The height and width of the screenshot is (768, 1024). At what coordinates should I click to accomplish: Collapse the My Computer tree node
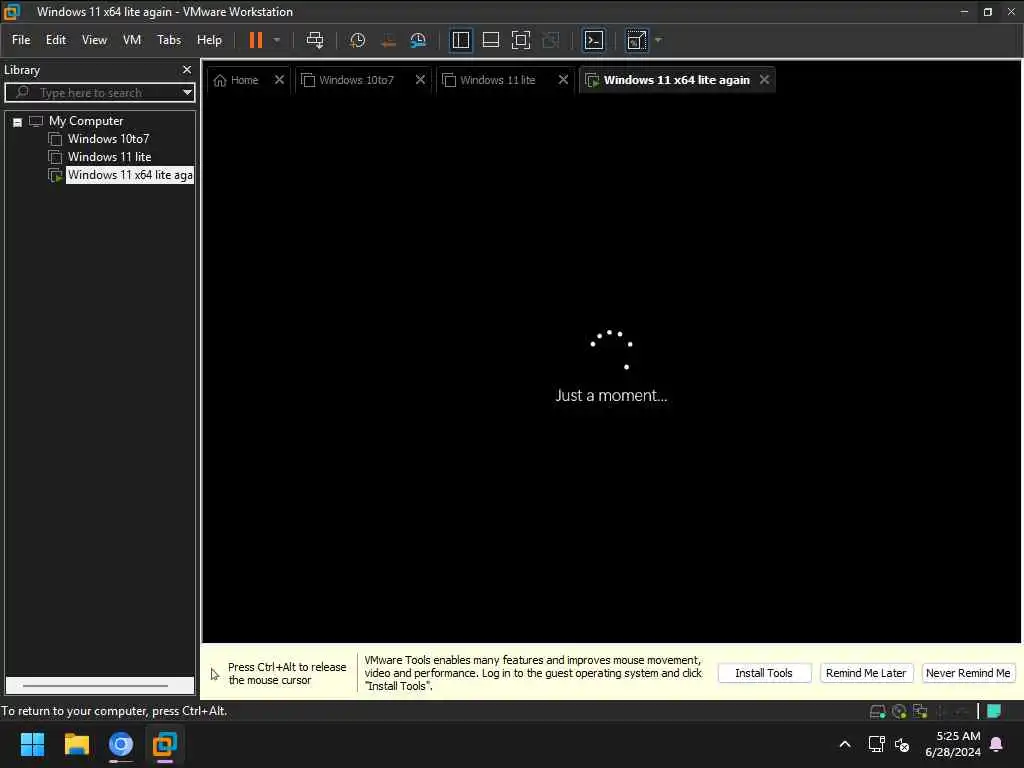pos(18,121)
